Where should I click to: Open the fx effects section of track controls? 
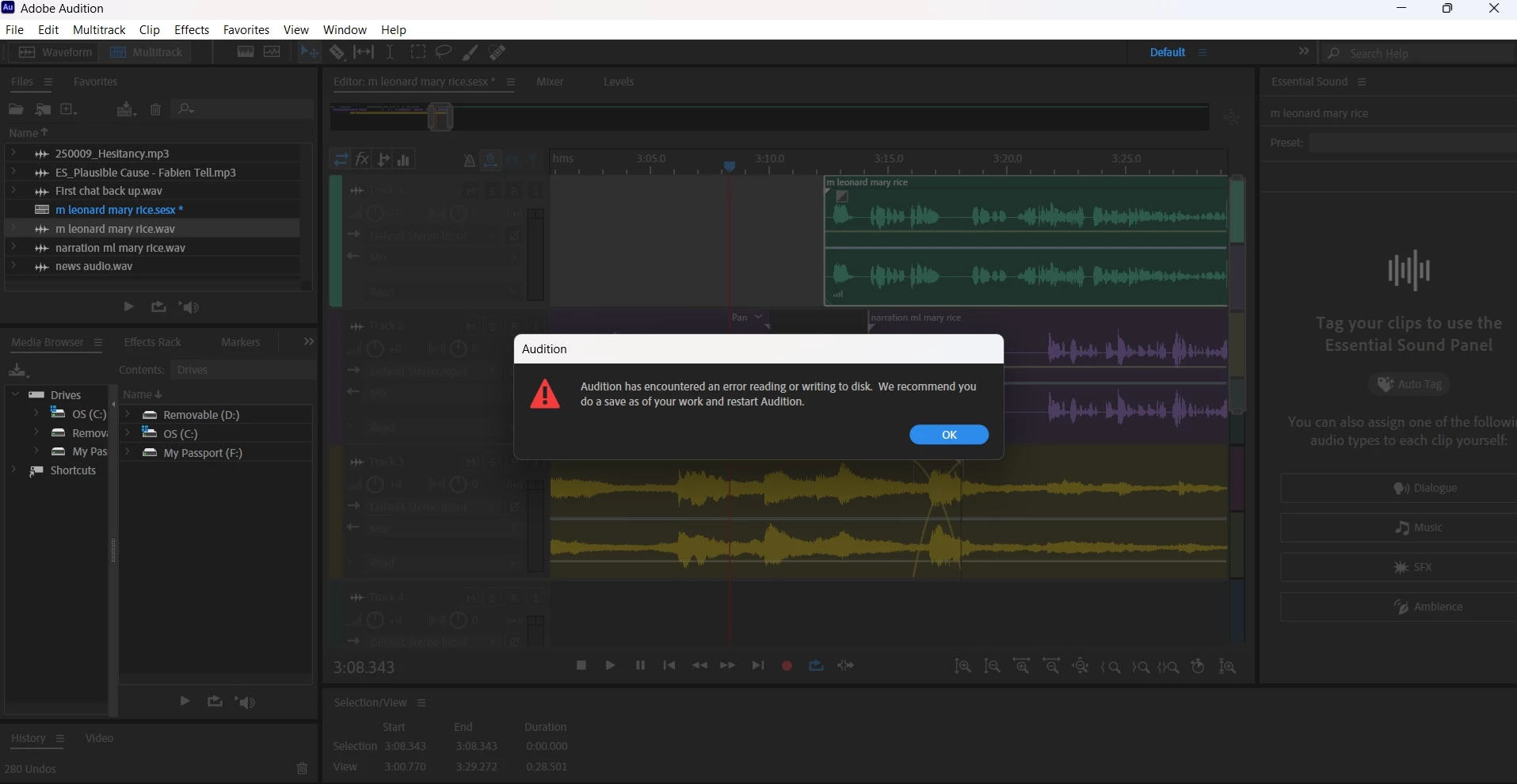(362, 159)
